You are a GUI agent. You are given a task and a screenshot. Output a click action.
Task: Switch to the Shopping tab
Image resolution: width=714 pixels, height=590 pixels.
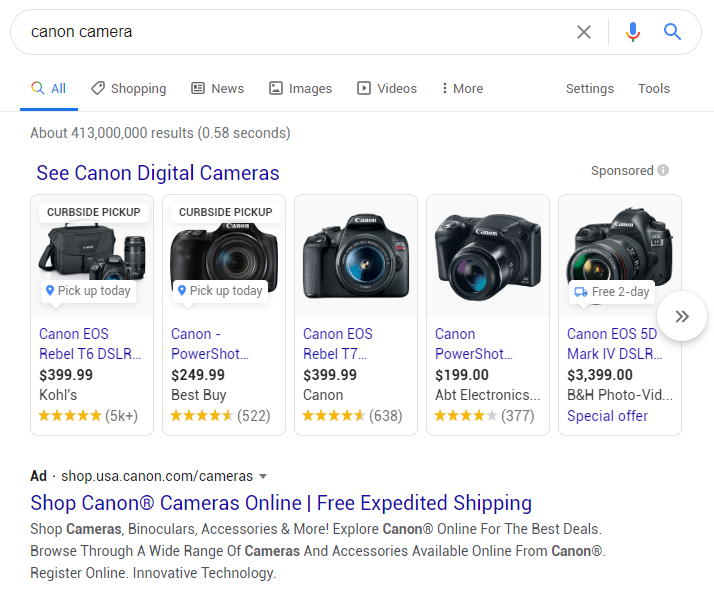tap(128, 89)
